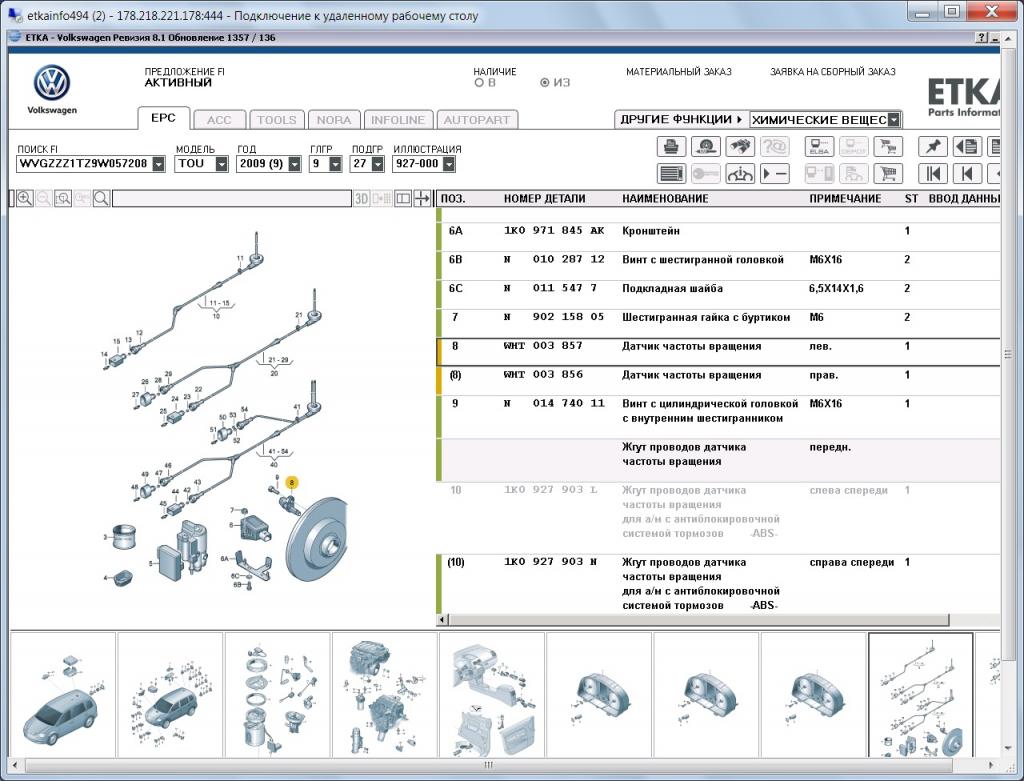Click the printer icon in the toolbar
1024x781 pixels.
click(x=671, y=146)
